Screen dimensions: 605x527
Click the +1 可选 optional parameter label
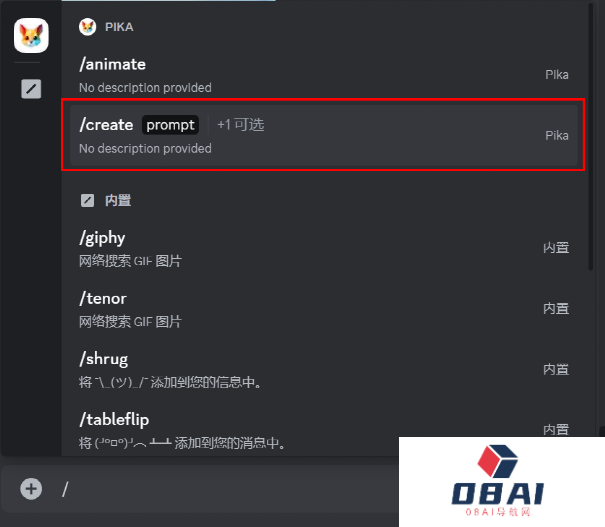click(x=241, y=125)
